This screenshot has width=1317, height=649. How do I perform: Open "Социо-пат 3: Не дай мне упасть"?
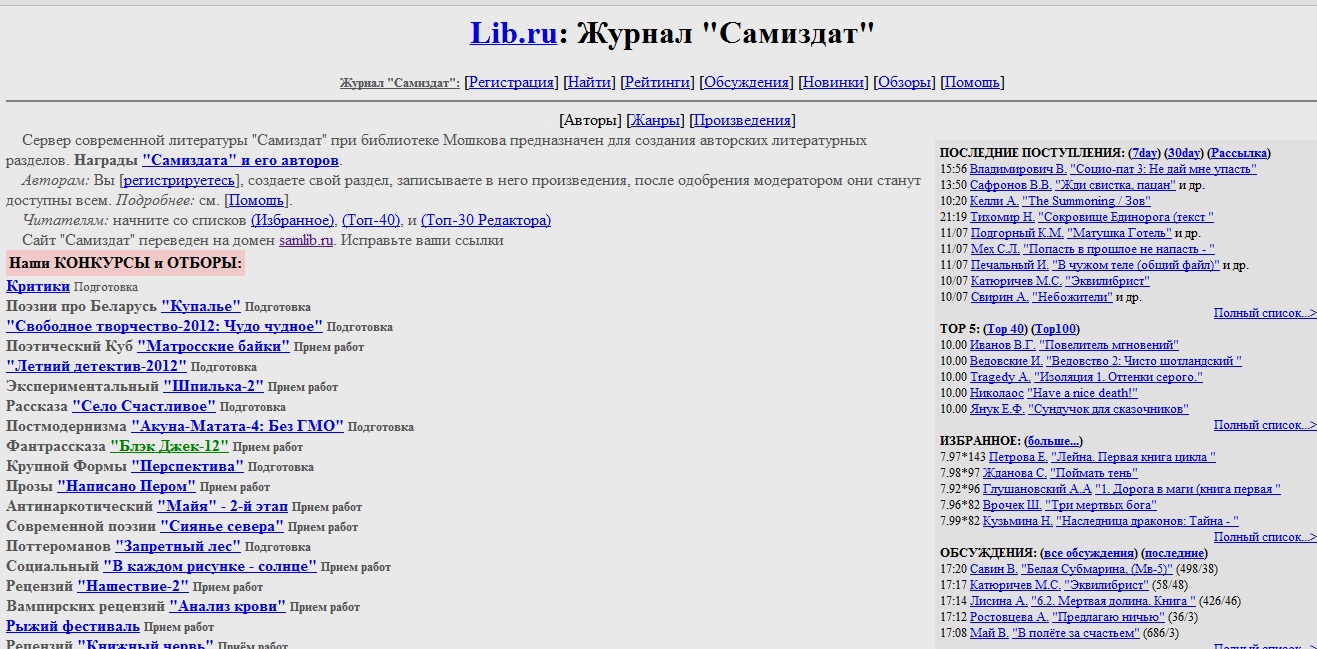pos(1163,169)
